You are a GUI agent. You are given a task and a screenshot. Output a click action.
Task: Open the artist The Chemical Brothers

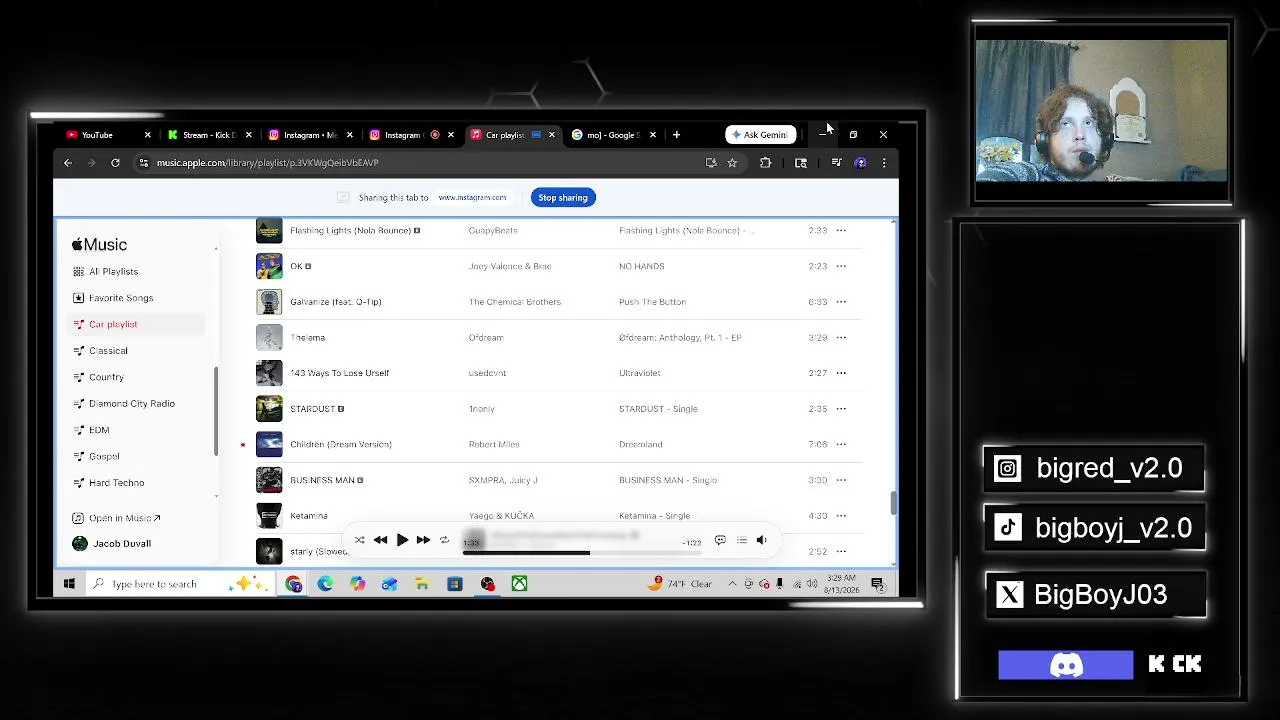515,302
